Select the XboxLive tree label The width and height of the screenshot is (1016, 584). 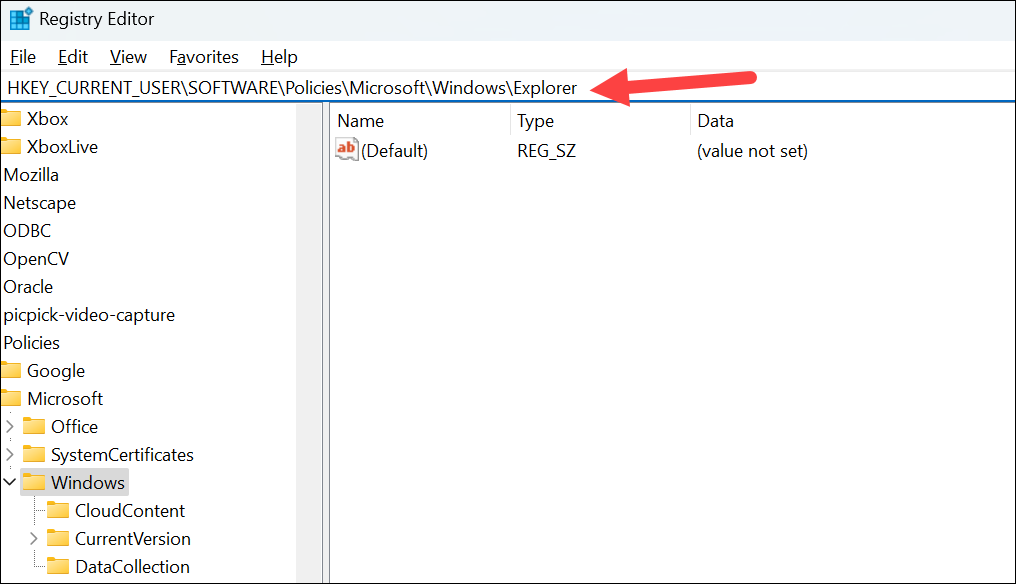pos(62,146)
